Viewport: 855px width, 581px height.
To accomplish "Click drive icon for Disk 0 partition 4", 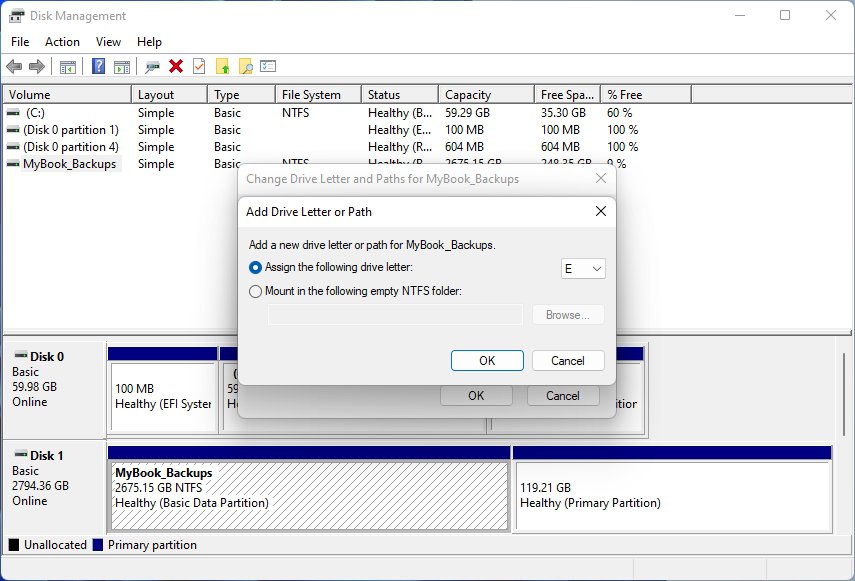I will (13, 147).
